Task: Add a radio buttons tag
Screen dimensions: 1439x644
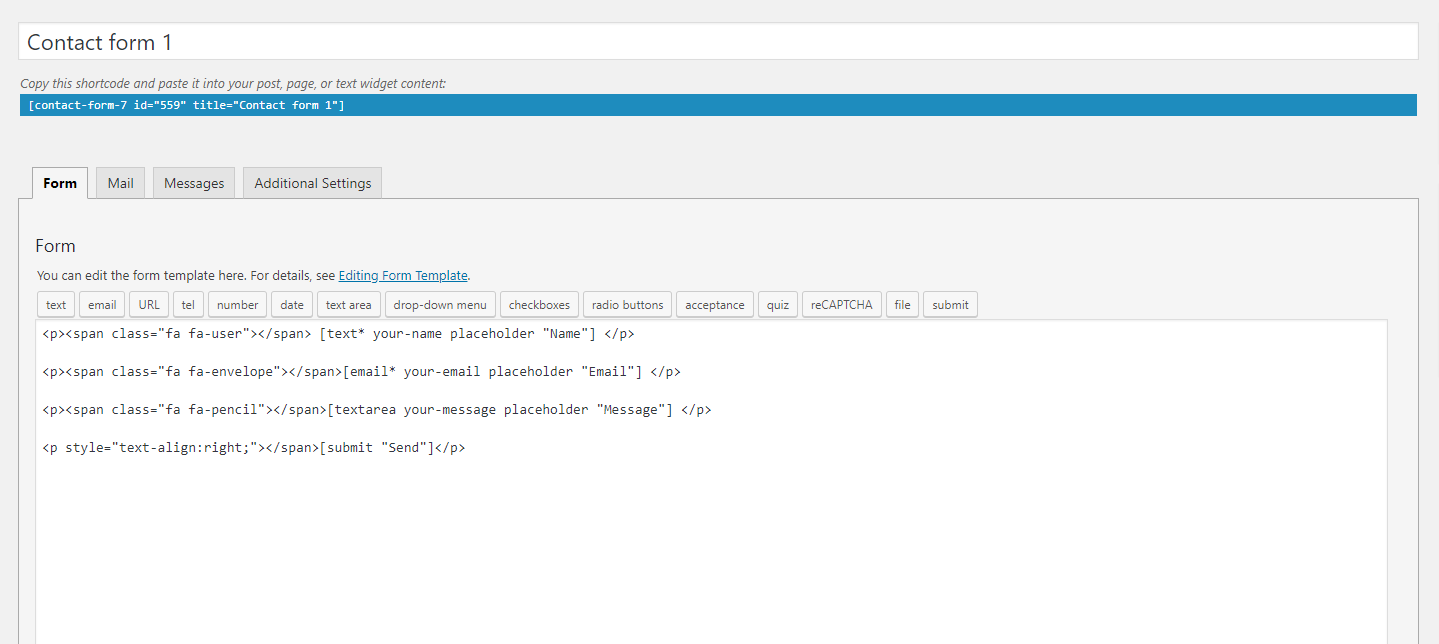Action: click(x=627, y=305)
